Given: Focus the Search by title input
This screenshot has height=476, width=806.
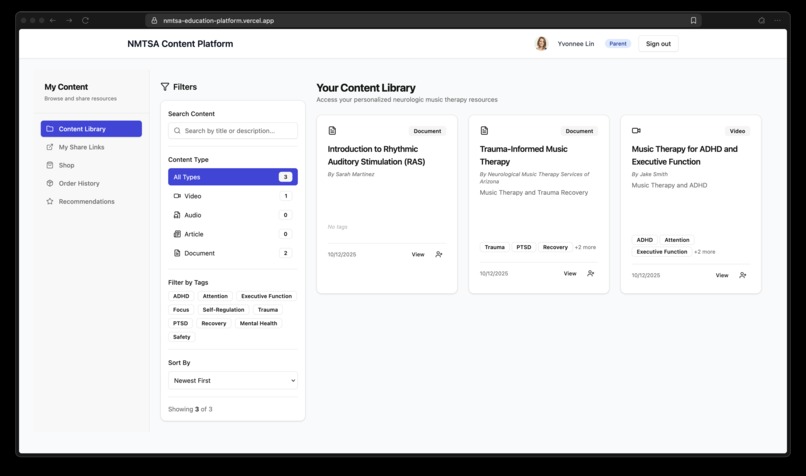Looking at the screenshot, I should click(x=233, y=131).
